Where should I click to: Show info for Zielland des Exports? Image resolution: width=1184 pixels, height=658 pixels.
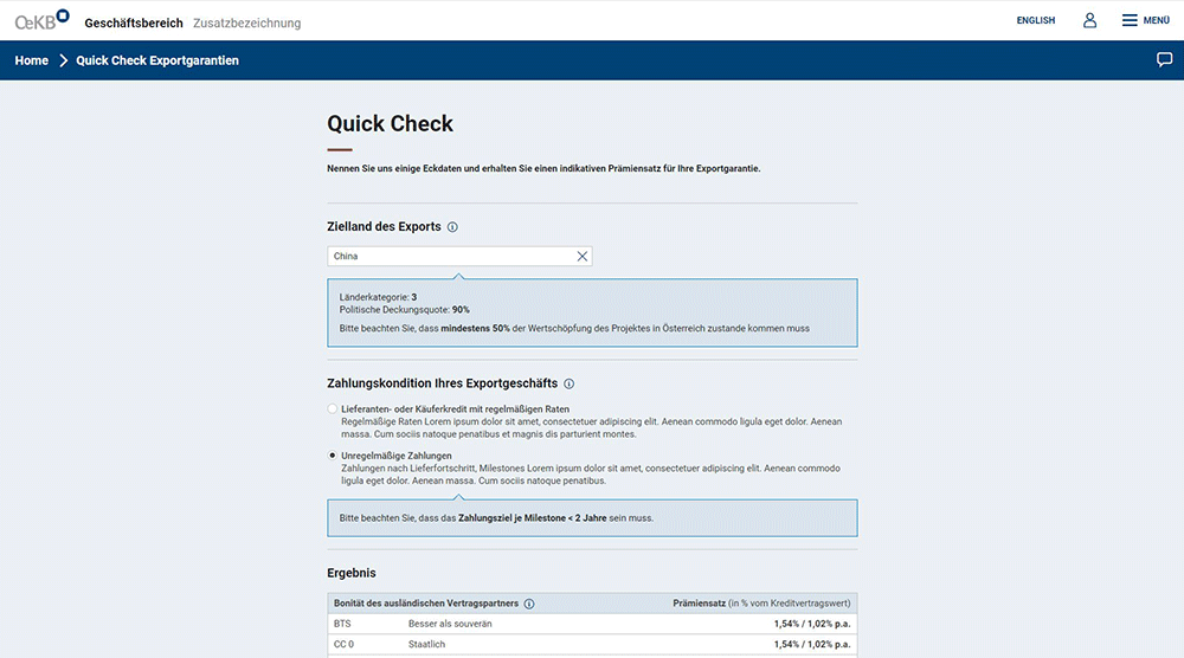(453, 228)
